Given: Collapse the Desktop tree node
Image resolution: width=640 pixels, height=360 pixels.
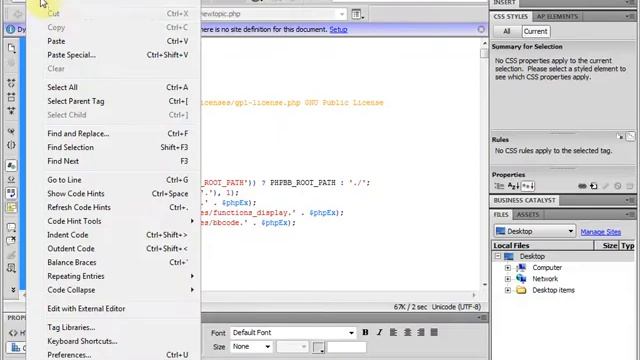Looking at the screenshot, I should (498, 256).
